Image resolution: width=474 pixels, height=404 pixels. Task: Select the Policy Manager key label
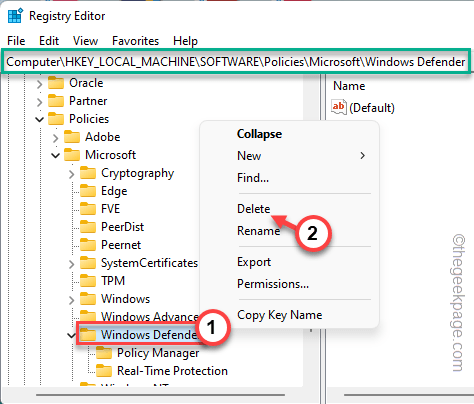click(x=158, y=353)
